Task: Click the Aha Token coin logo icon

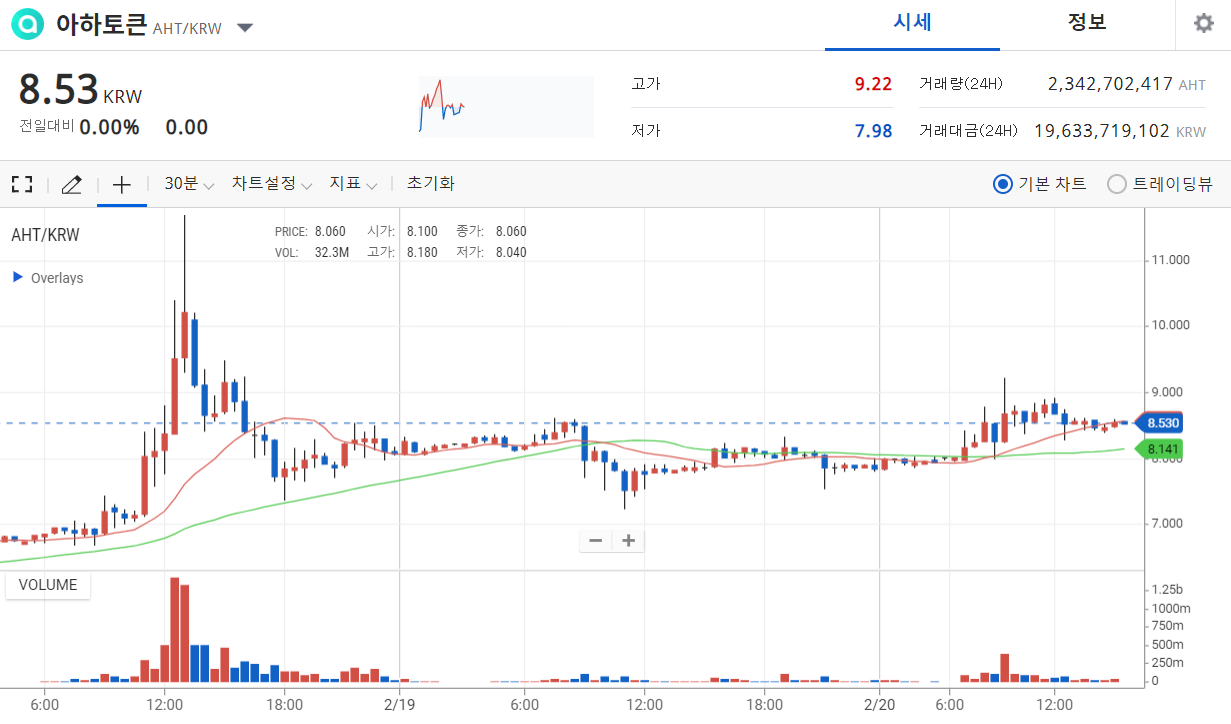Action: 28,24
